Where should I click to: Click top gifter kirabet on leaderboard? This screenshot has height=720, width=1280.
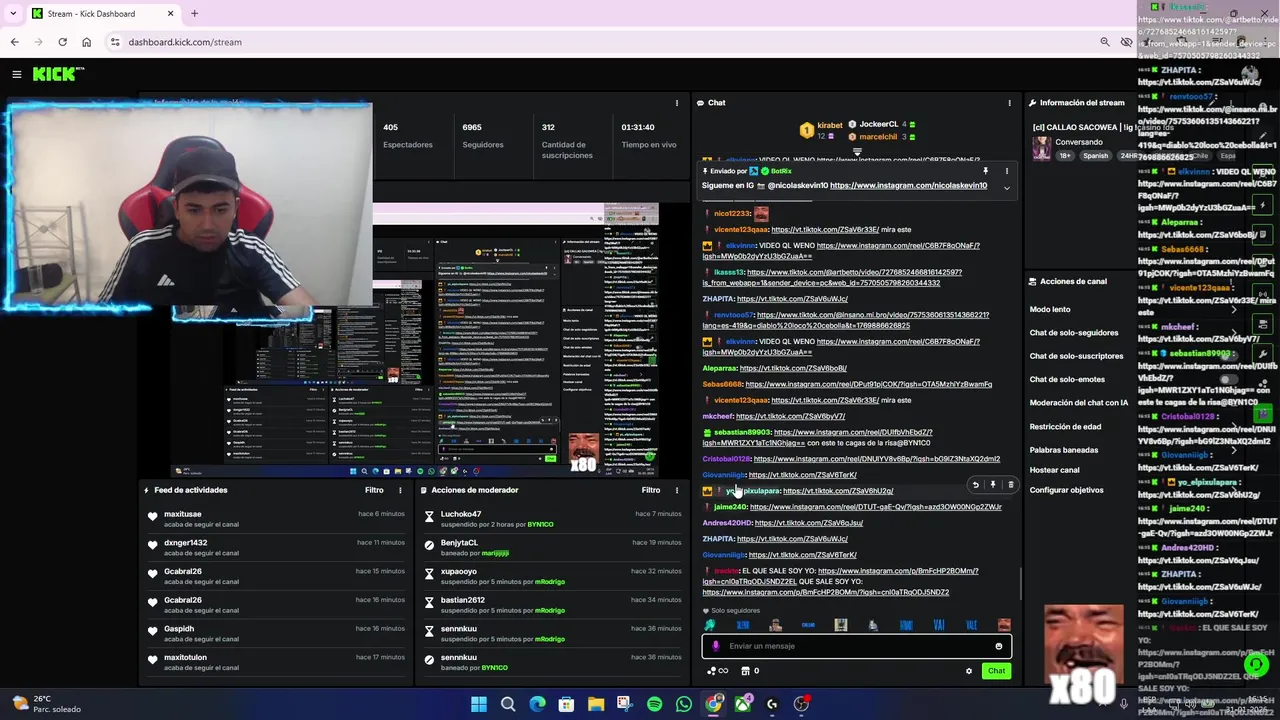coord(822,130)
